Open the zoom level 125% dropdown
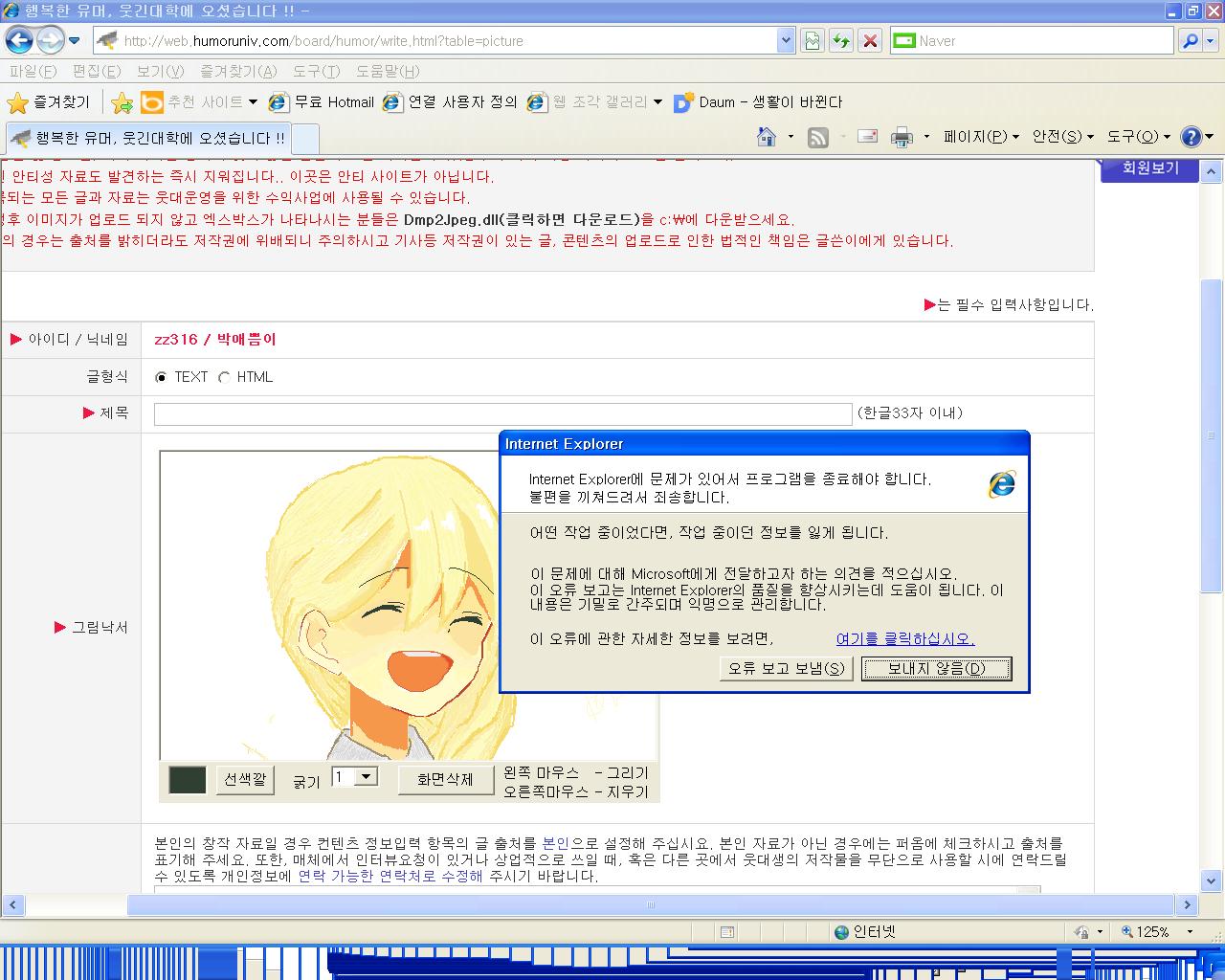 click(1190, 931)
